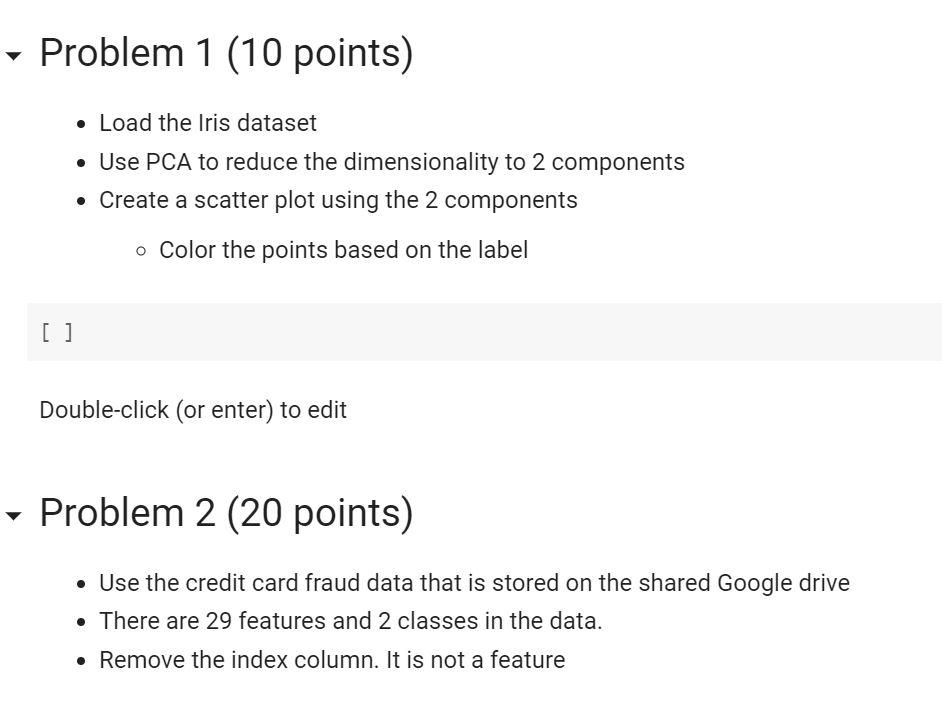Select the Problem 1 (10 points) heading
Screen dimensions: 942x709
tap(225, 52)
